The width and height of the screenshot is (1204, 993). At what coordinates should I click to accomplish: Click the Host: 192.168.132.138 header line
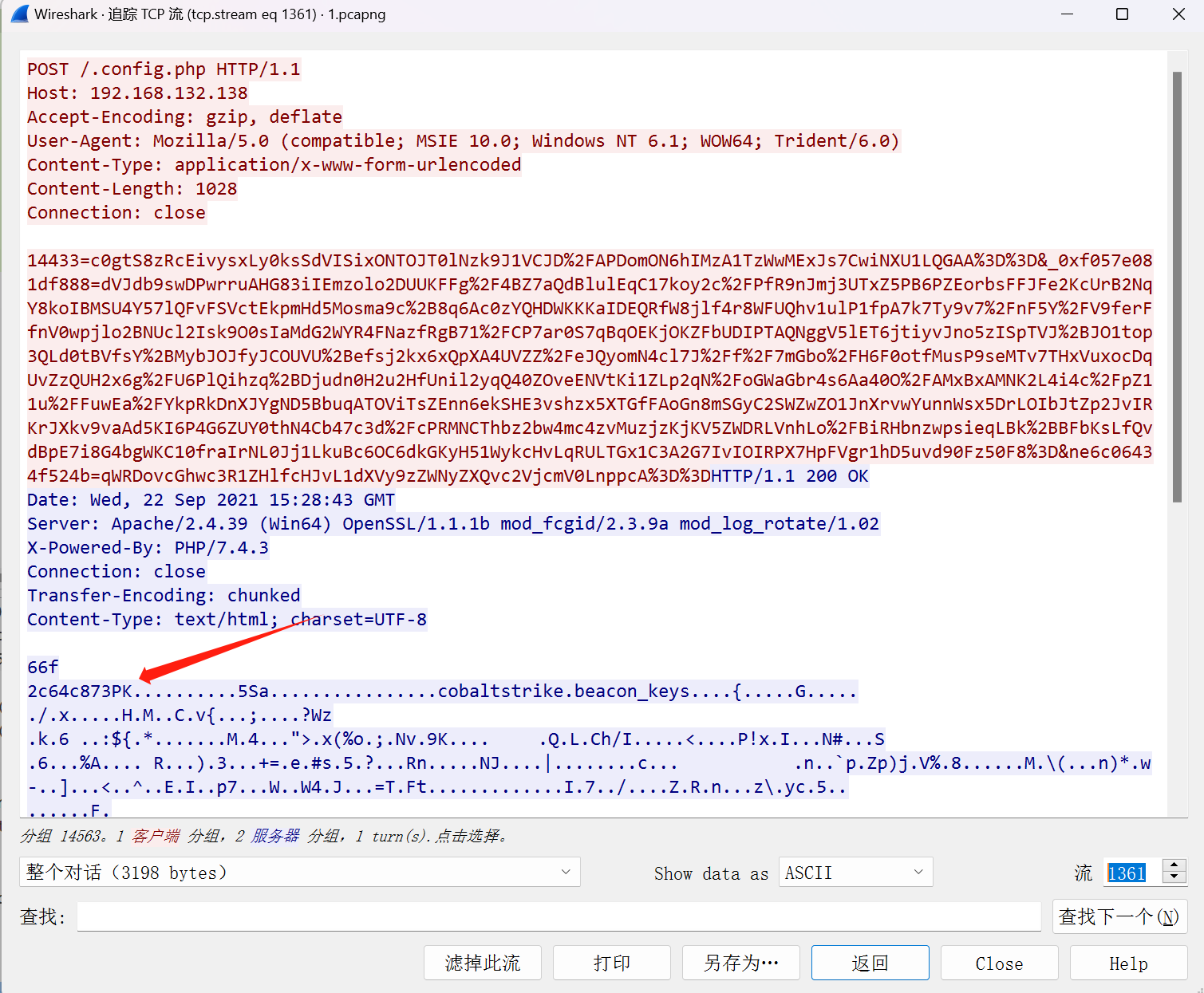pos(137,93)
